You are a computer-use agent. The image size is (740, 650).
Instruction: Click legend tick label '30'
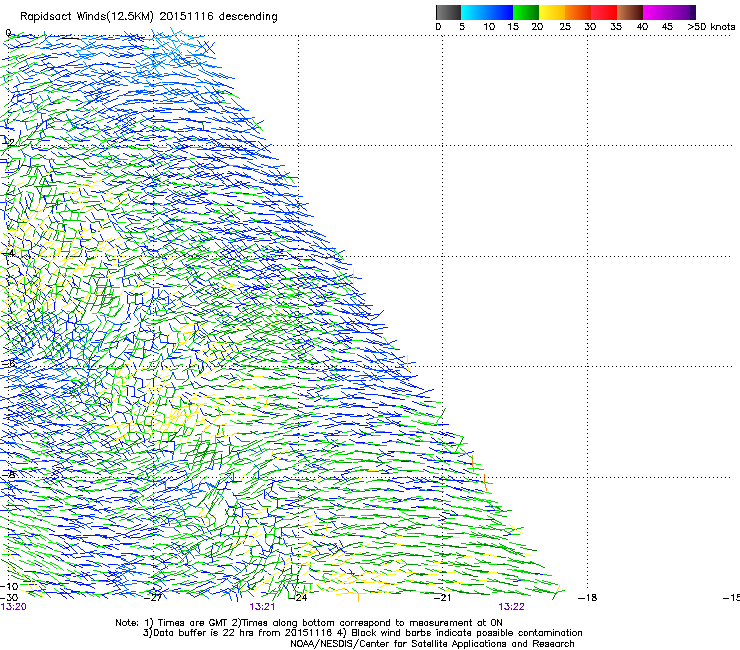pos(590,27)
